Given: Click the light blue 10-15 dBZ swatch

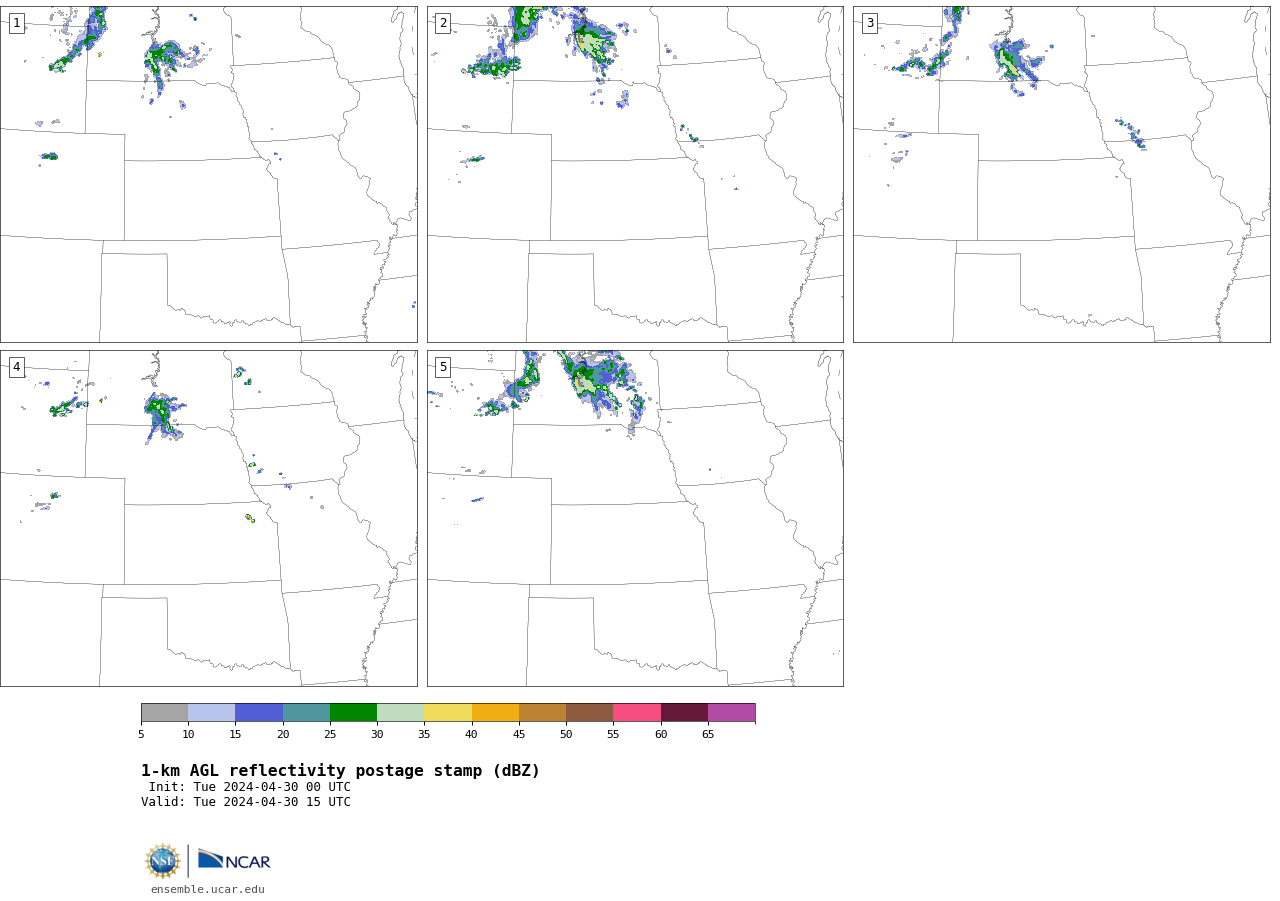Looking at the screenshot, I should click(212, 713).
